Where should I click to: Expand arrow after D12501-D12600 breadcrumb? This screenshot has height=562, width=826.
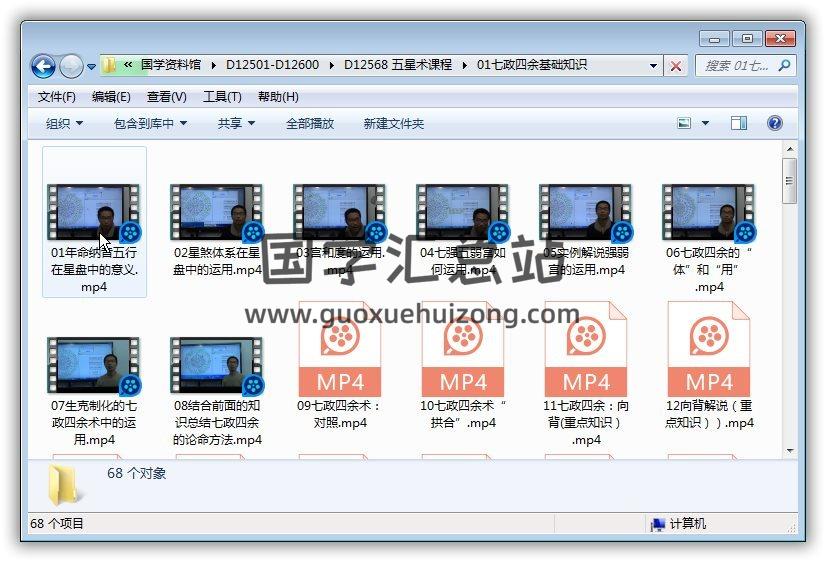(x=331, y=65)
